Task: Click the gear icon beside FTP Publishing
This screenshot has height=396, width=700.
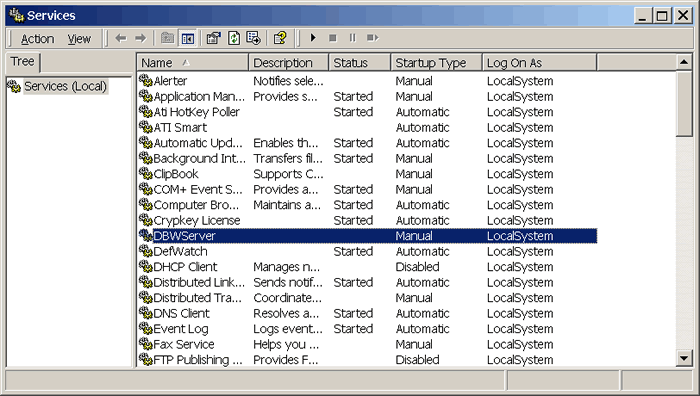Action: pyautogui.click(x=146, y=359)
